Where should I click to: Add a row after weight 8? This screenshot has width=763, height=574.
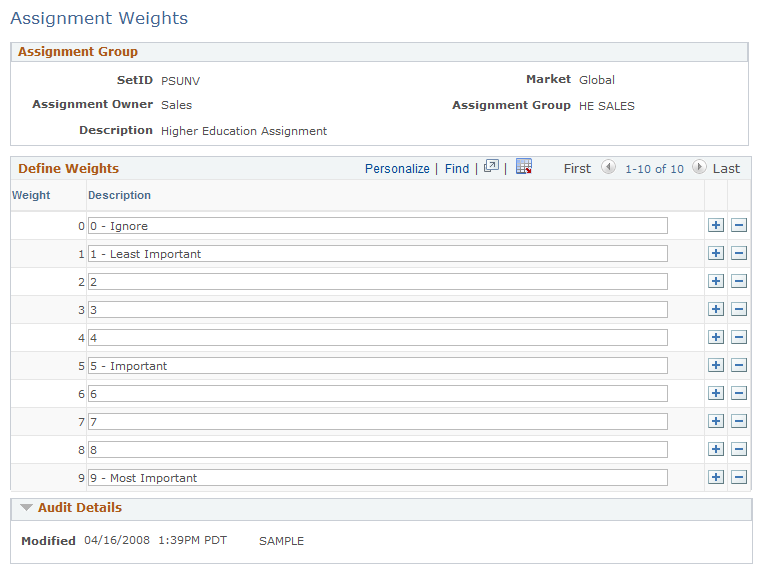pos(716,449)
